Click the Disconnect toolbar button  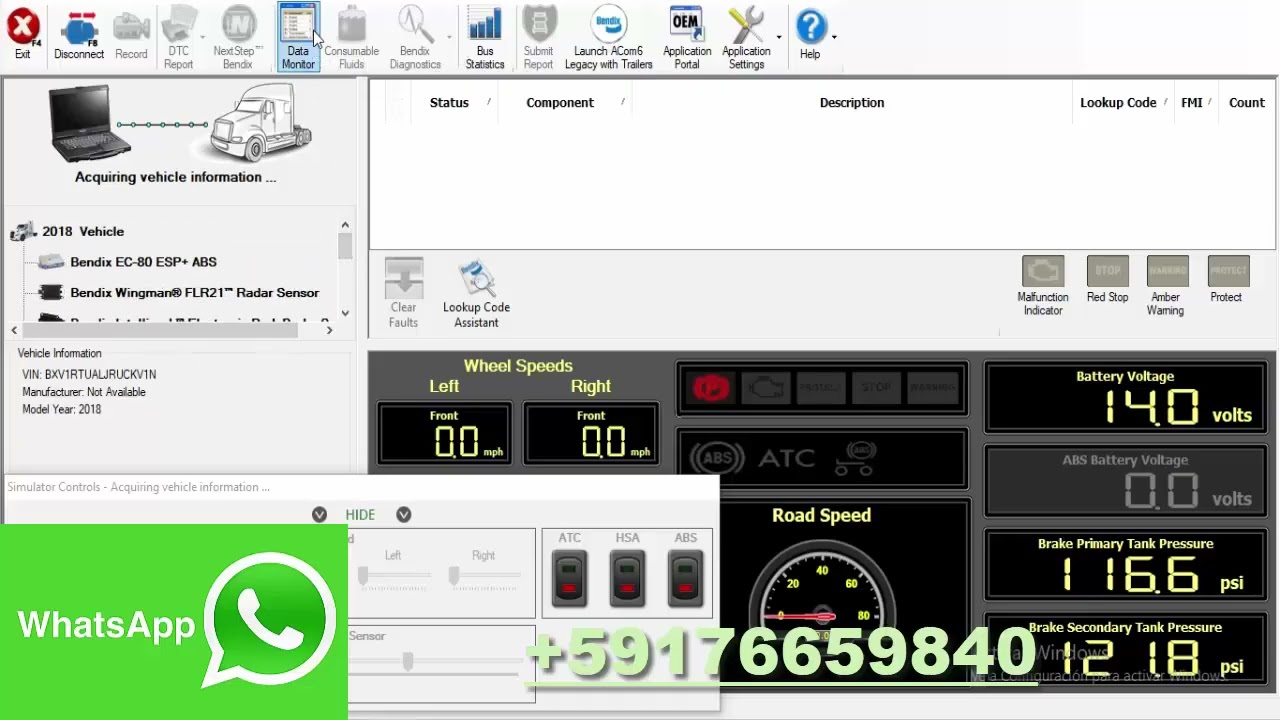click(x=79, y=35)
